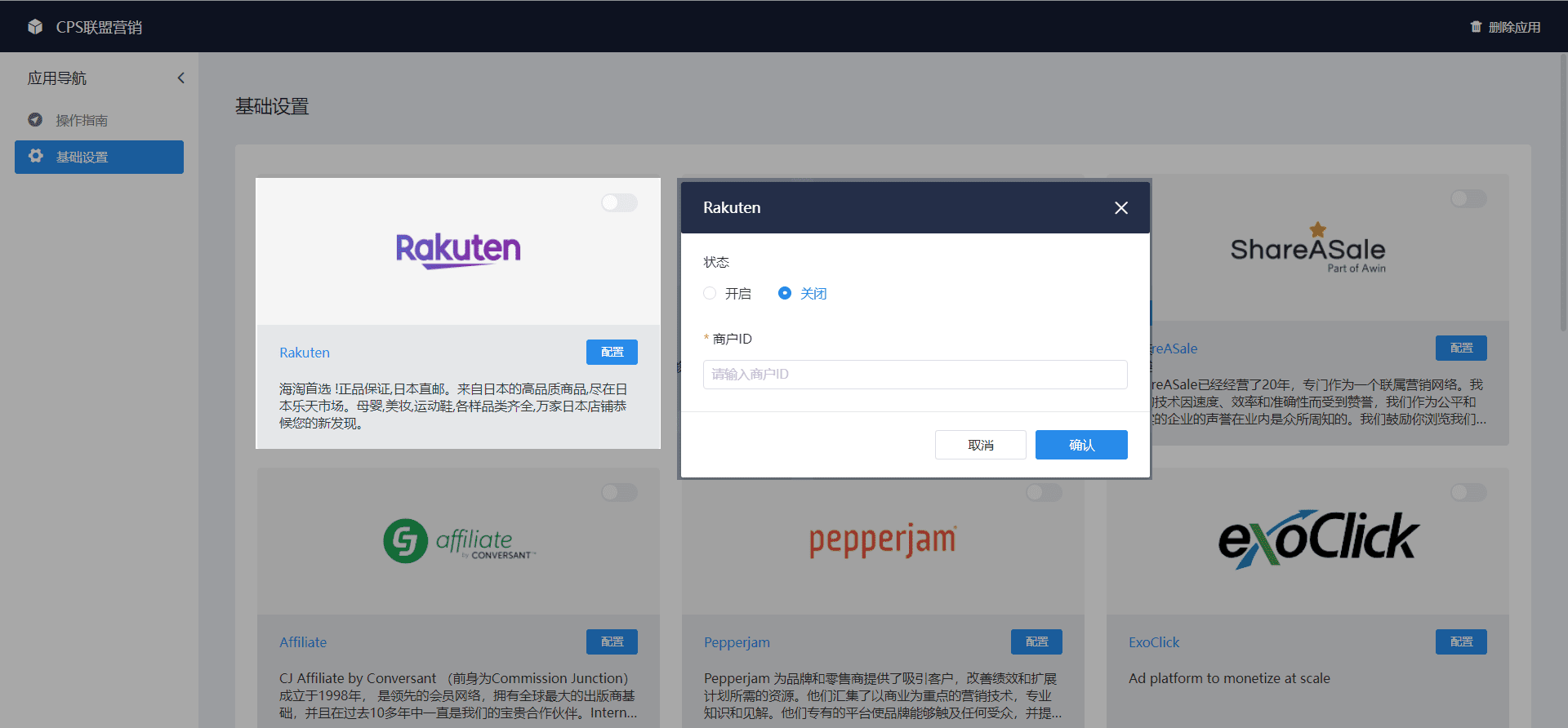
Task: Click the exoClick logo image
Action: (1319, 539)
